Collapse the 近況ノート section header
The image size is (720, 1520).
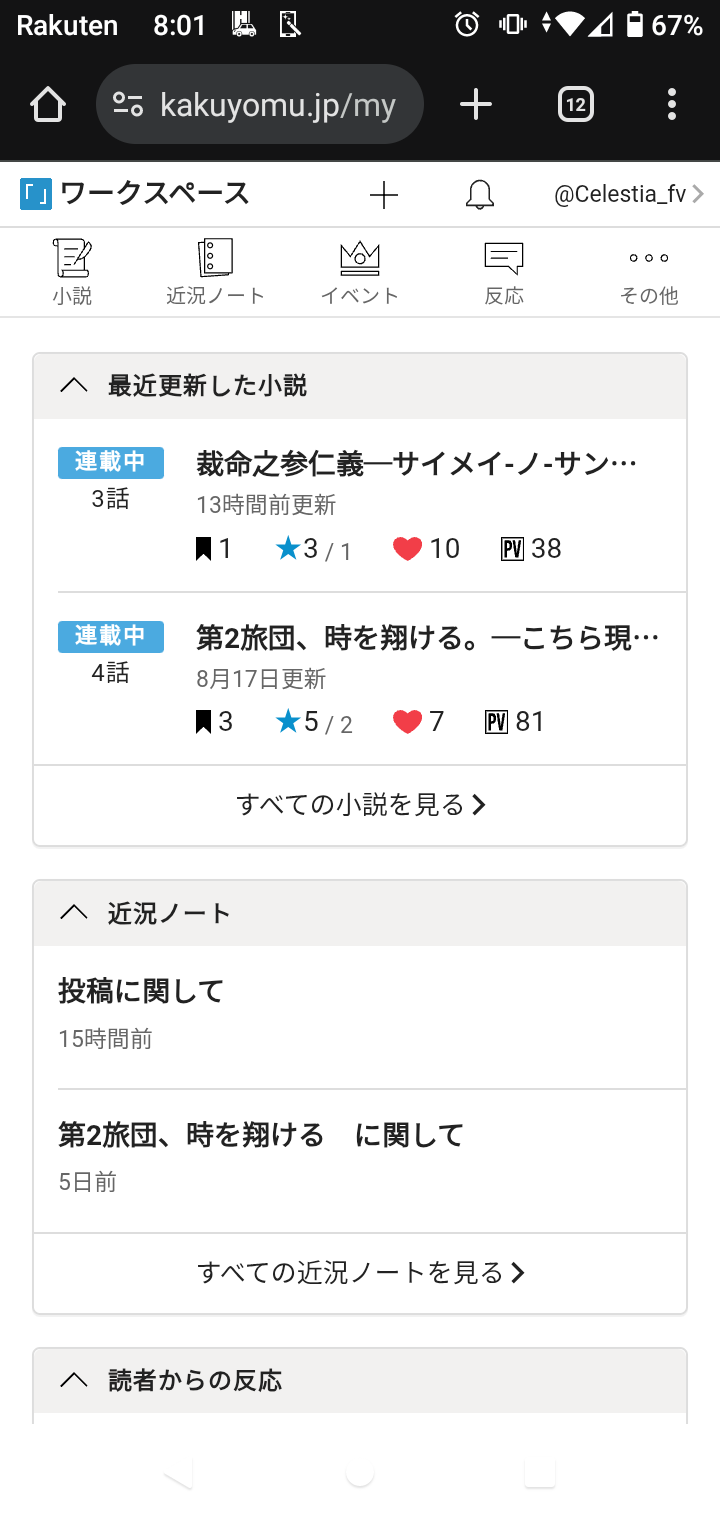pos(74,913)
